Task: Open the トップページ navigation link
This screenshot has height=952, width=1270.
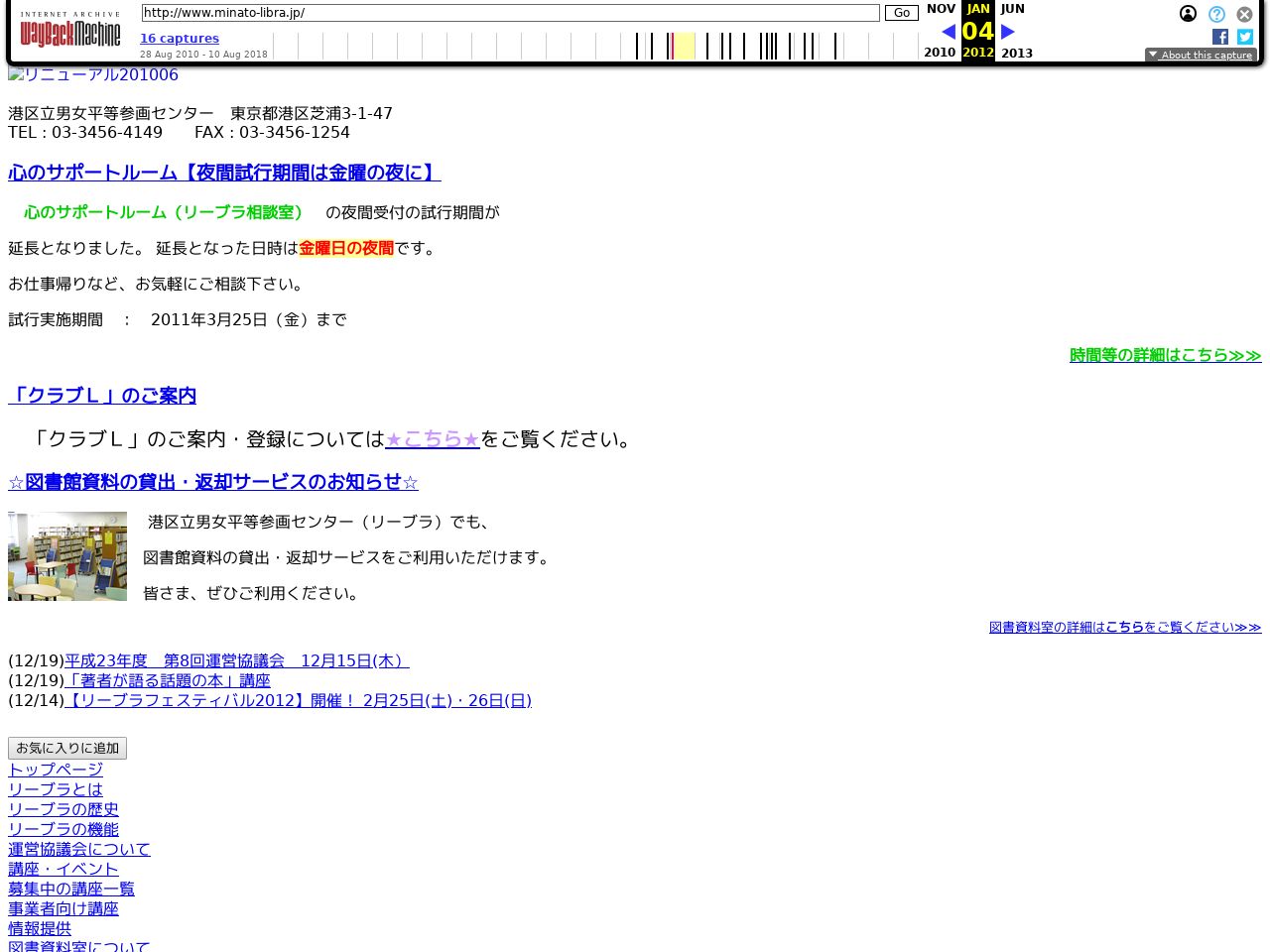Action: [x=55, y=770]
